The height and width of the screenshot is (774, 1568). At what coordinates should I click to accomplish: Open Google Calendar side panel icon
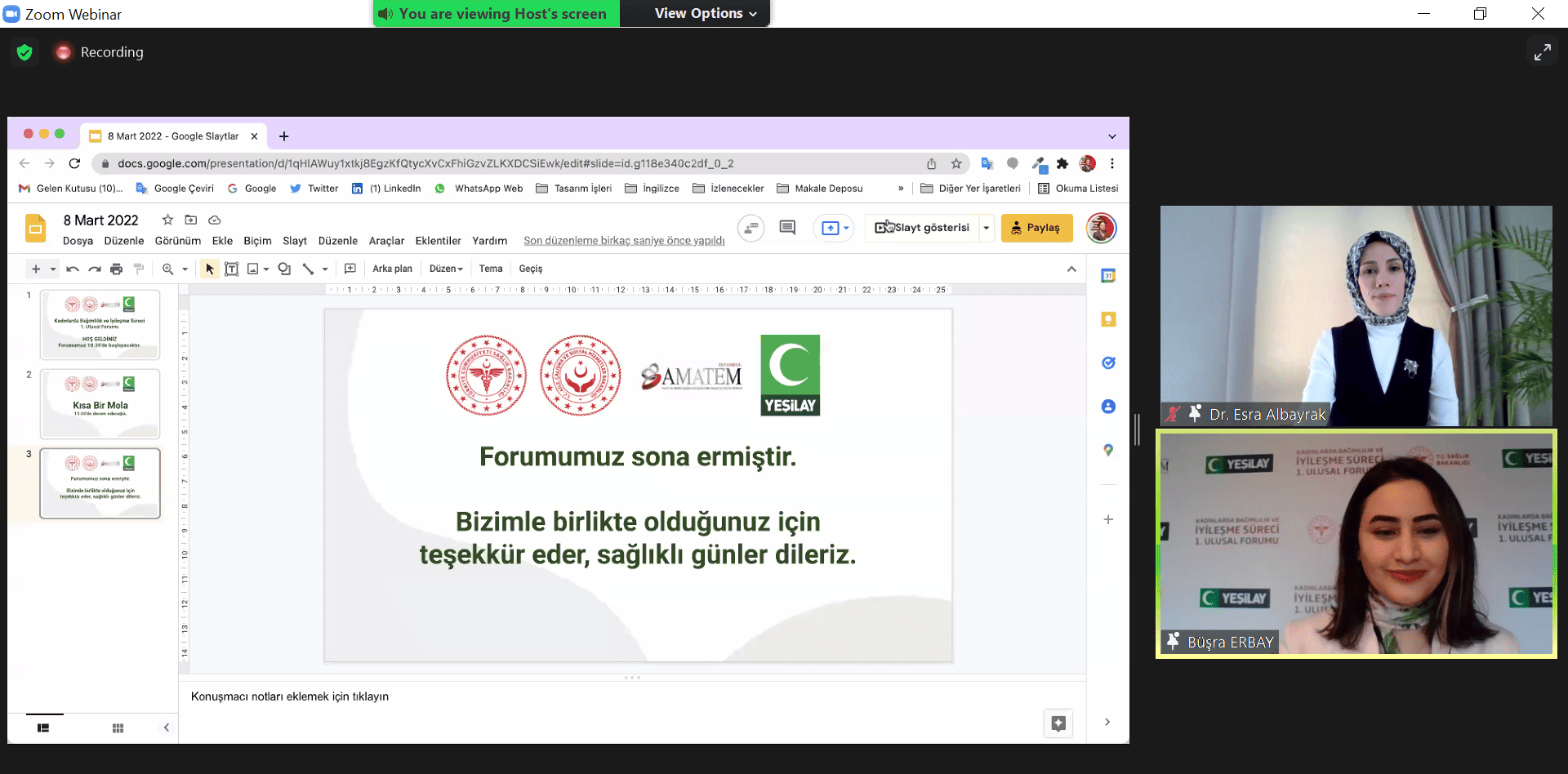(x=1108, y=276)
